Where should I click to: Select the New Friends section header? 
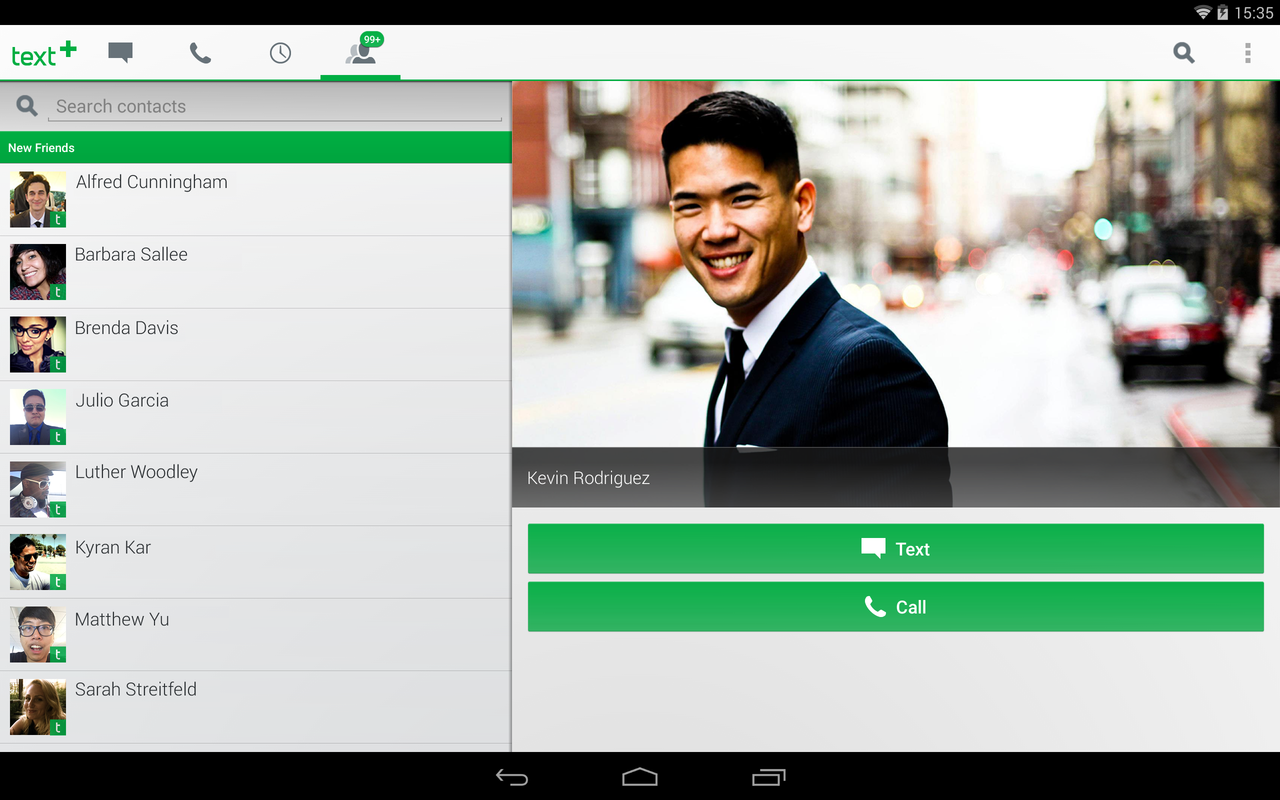pos(255,147)
